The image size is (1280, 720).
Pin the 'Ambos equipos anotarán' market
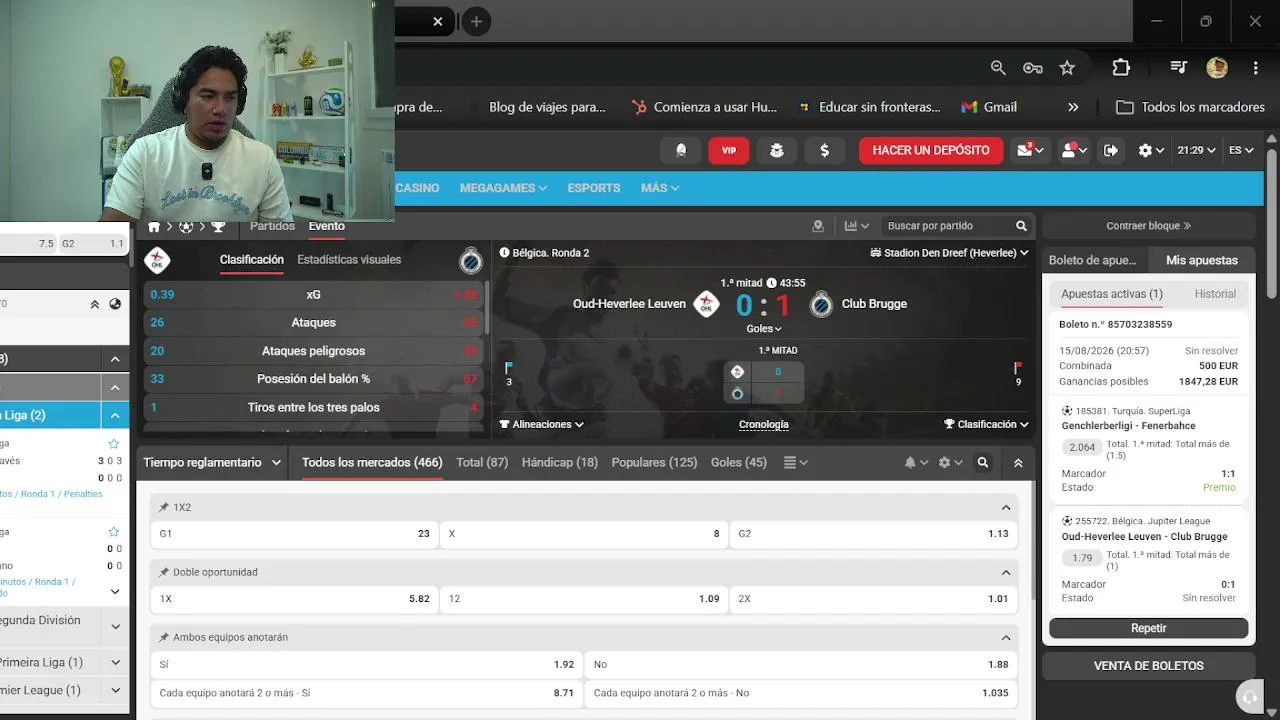click(164, 637)
